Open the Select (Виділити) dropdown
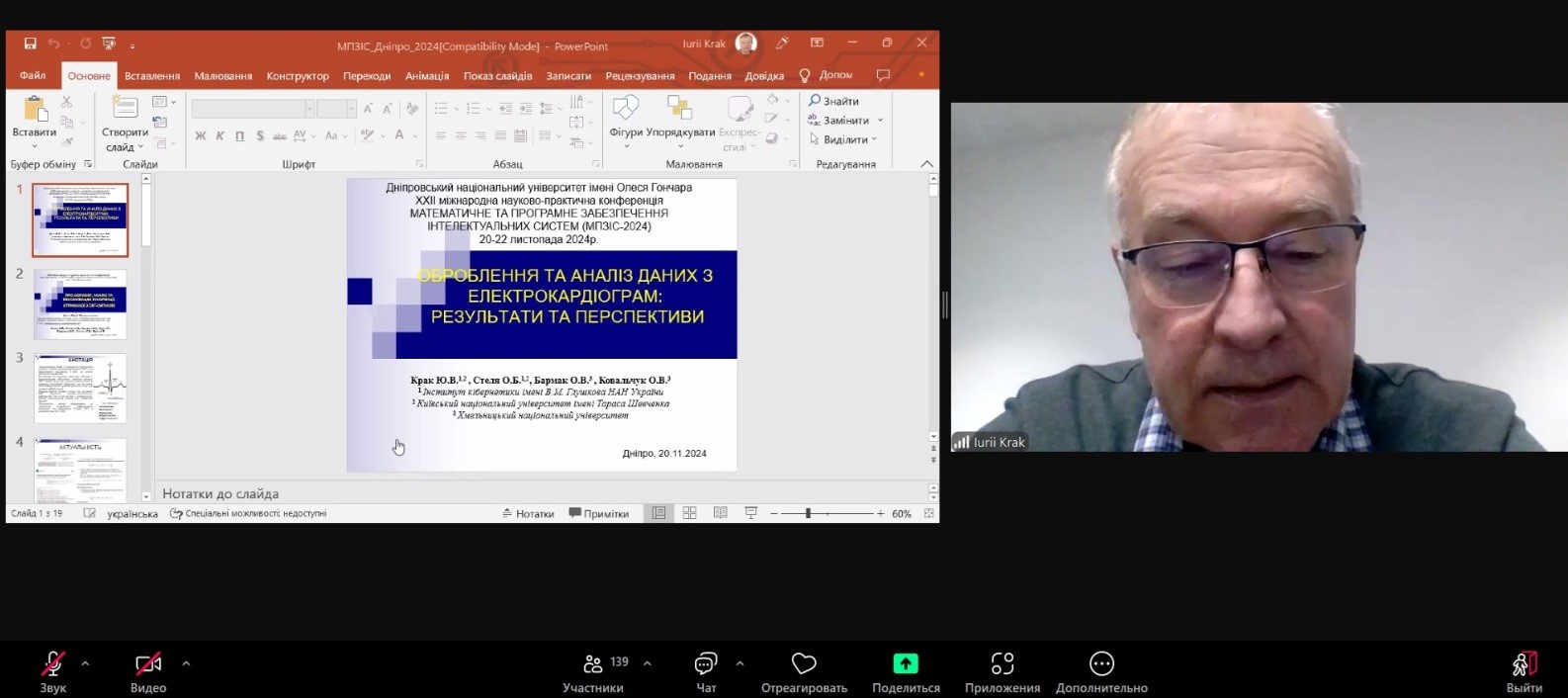This screenshot has height=698, width=1568. 844,139
